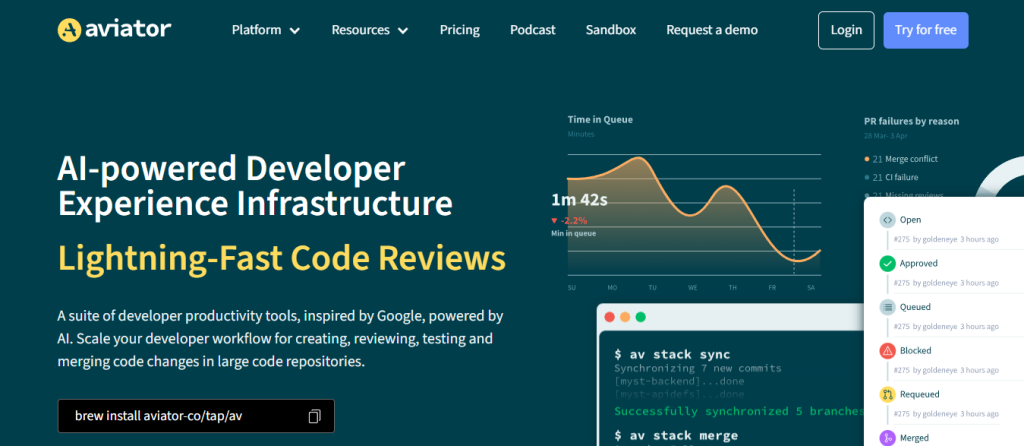Screen dimensions: 1024x446
Task: Click the red terminal window dot
Action: pos(609,317)
